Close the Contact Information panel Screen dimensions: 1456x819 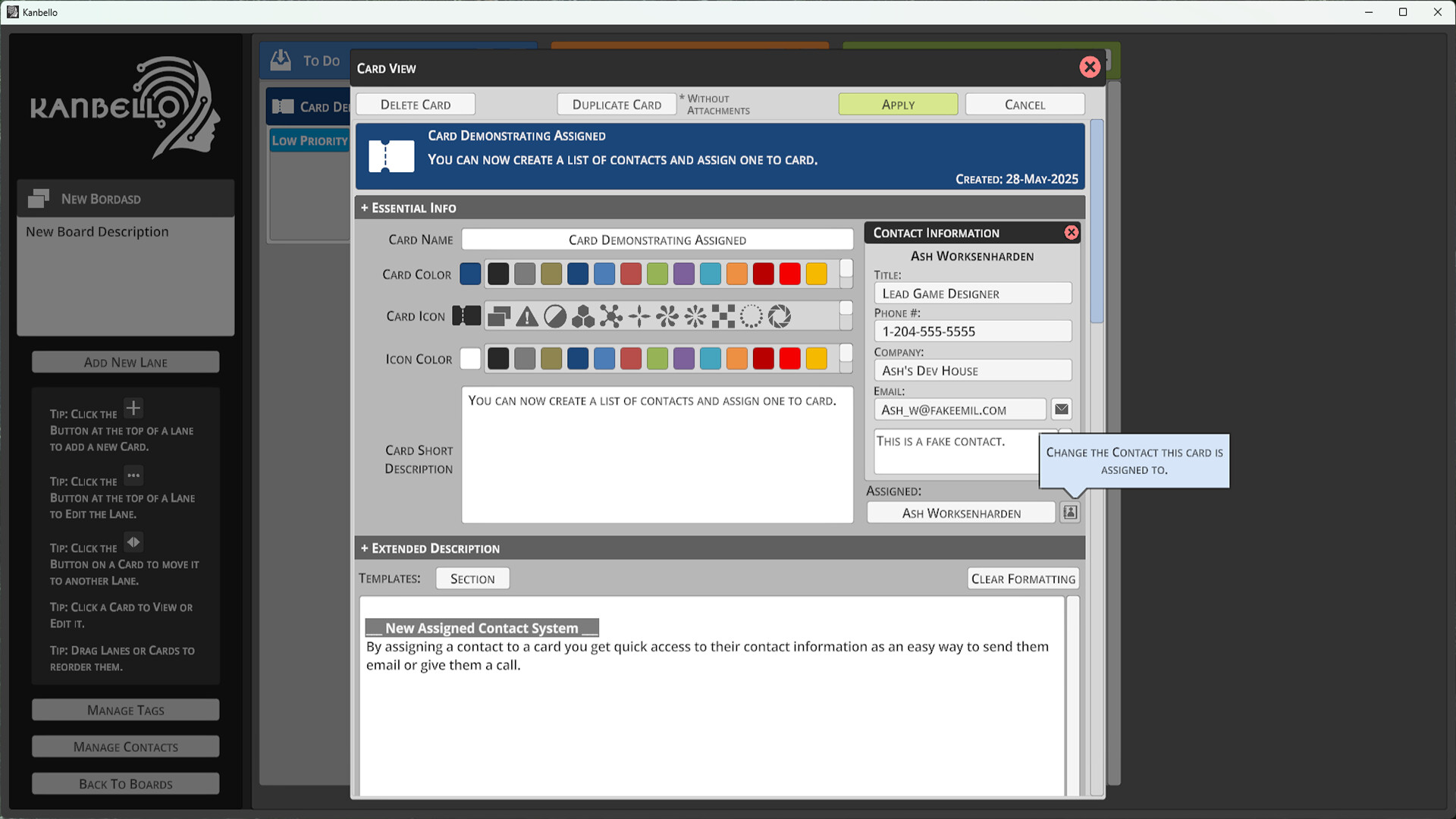[x=1072, y=233]
